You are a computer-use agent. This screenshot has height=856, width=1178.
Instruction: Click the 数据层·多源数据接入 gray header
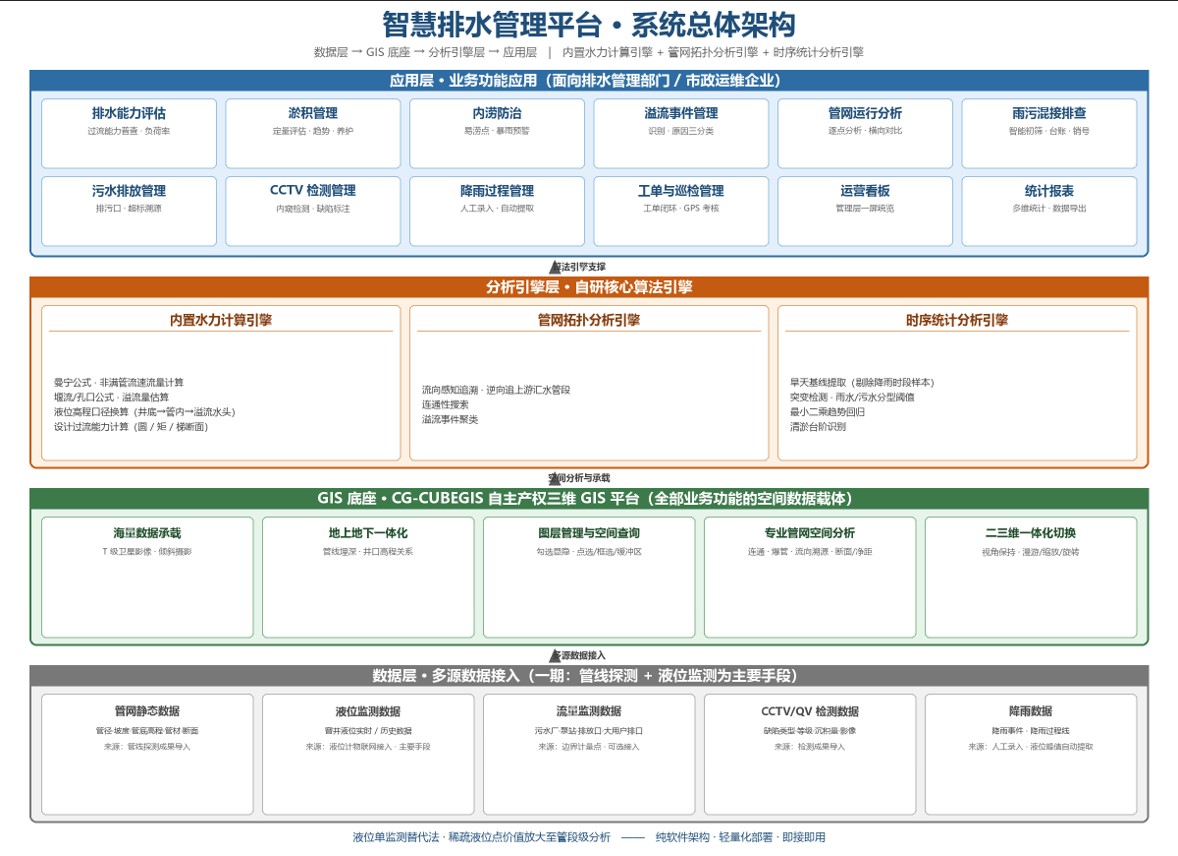click(x=589, y=675)
